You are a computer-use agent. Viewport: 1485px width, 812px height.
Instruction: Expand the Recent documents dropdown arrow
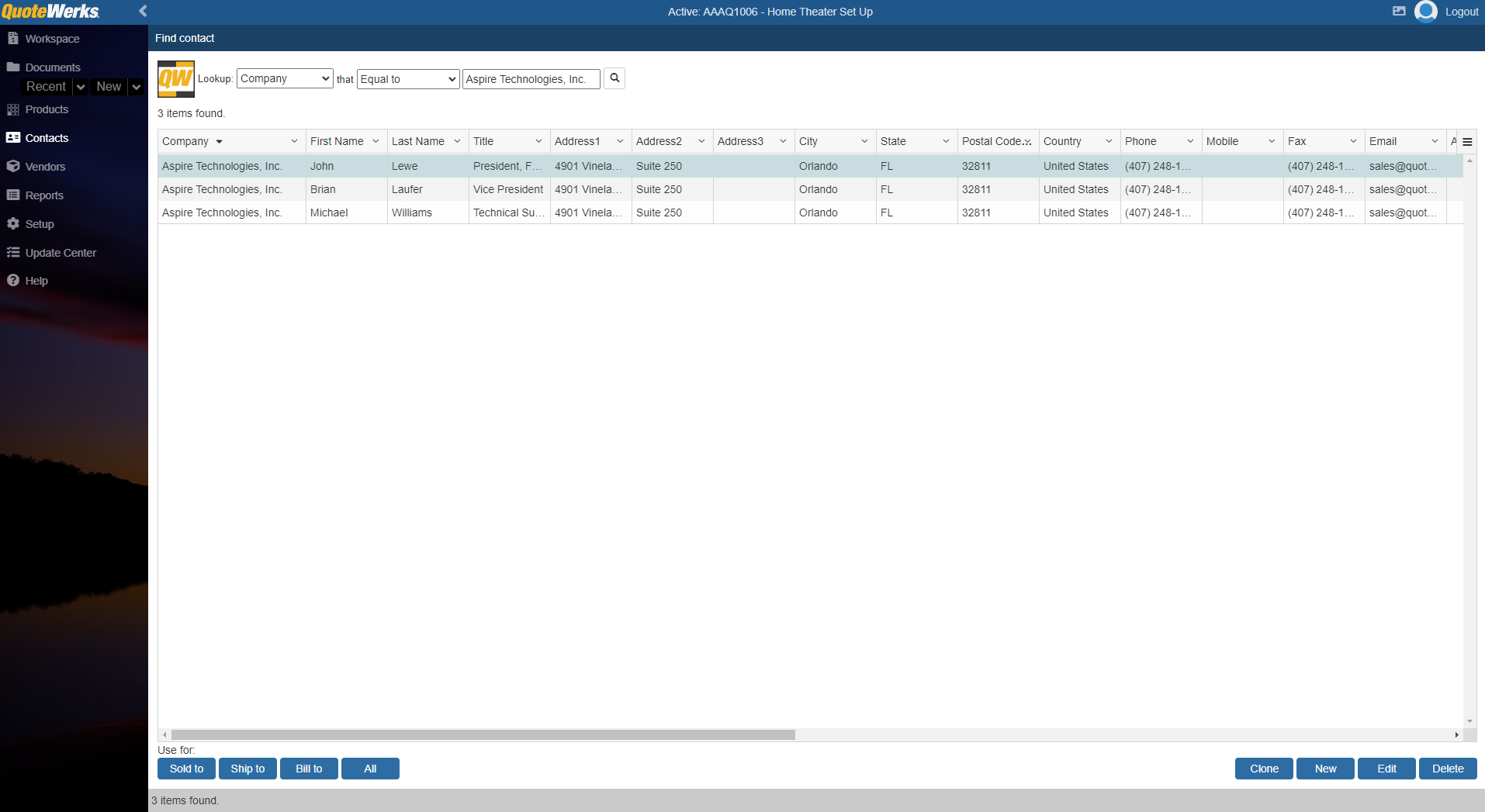click(x=81, y=87)
